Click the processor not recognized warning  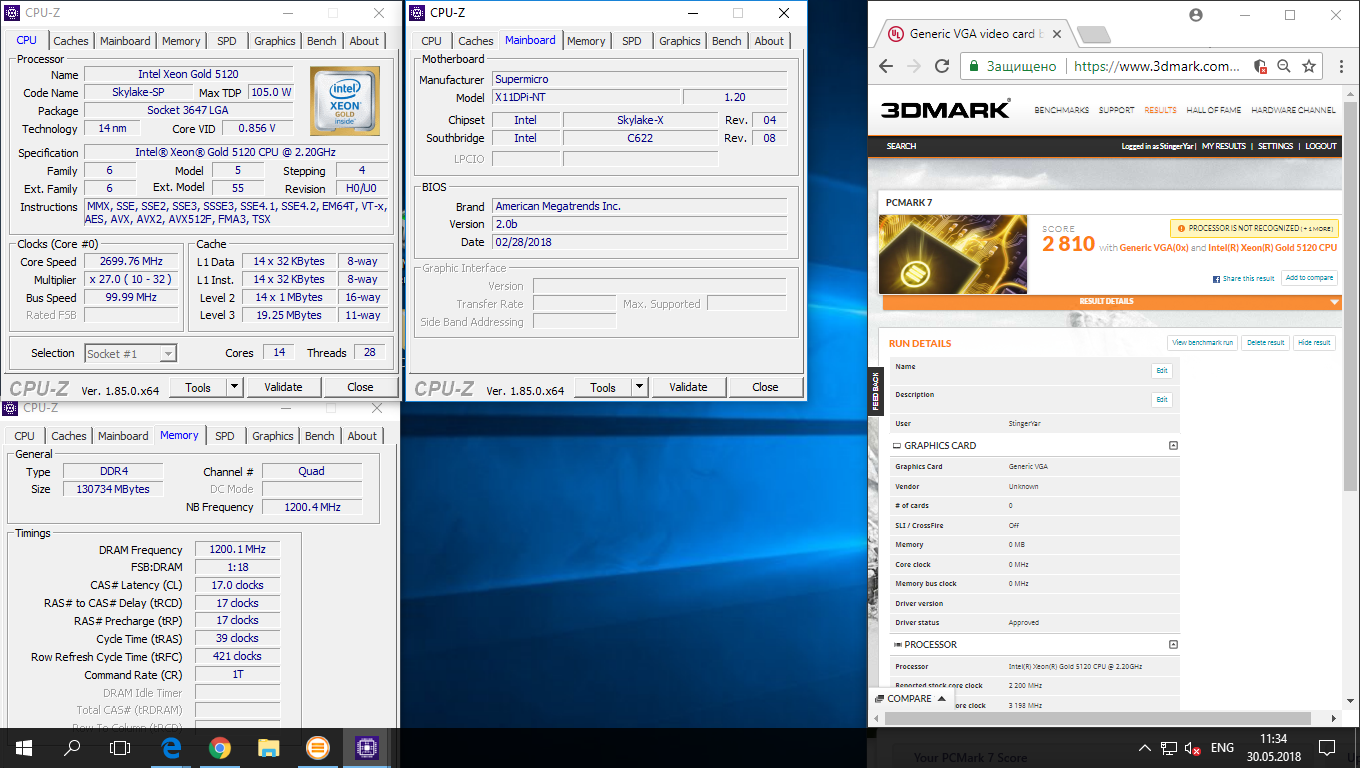coord(1254,228)
